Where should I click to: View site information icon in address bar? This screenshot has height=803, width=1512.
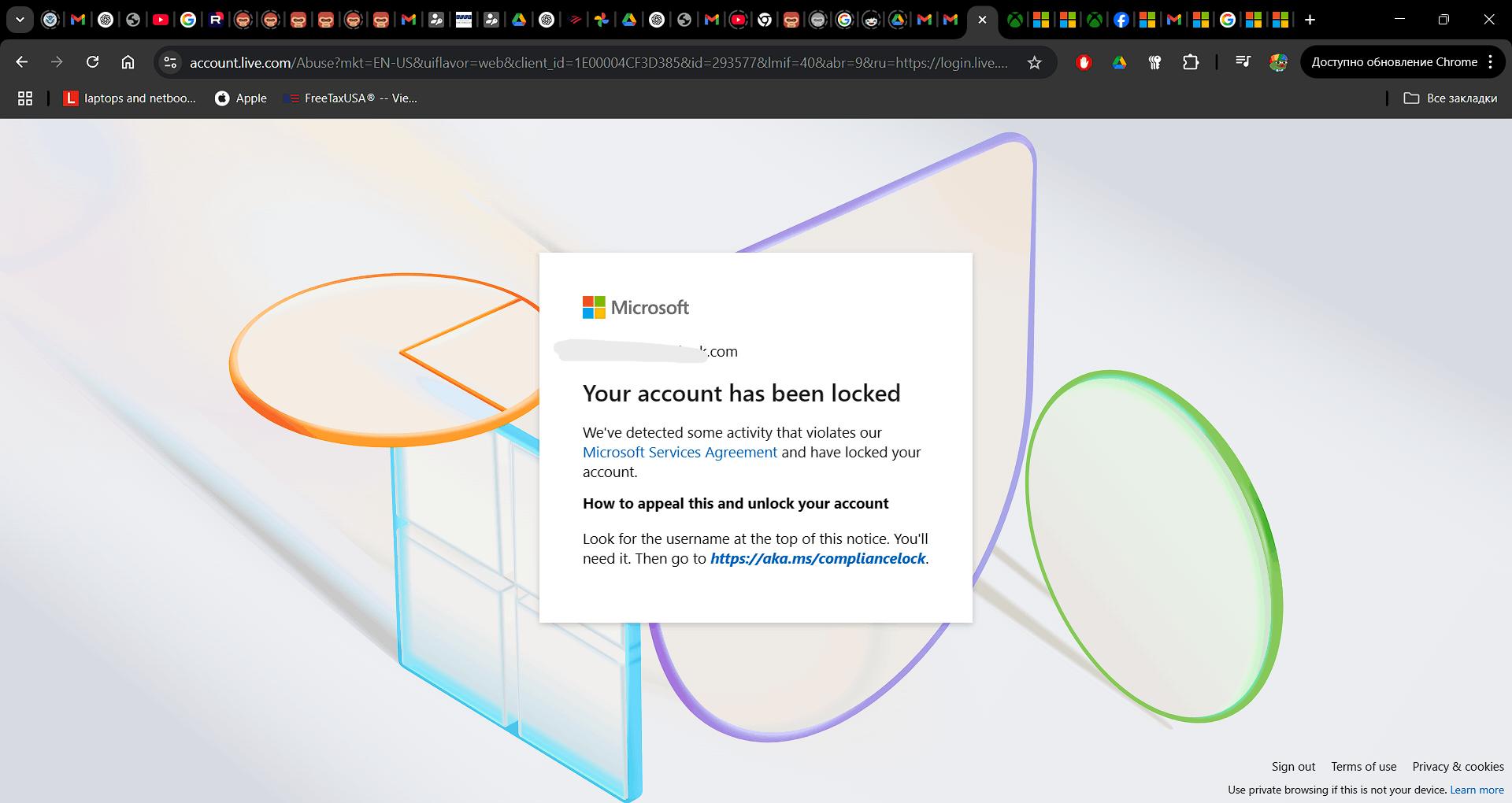pos(170,62)
